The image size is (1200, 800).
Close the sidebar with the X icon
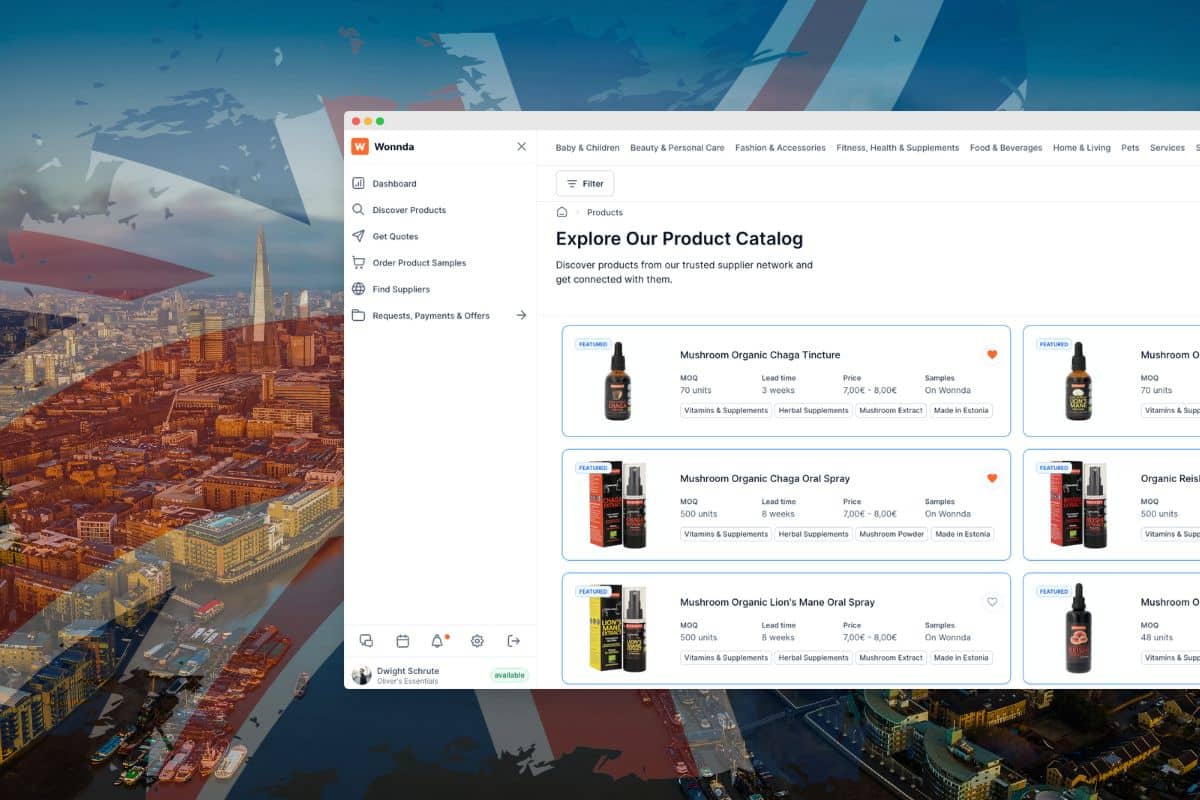coord(521,146)
